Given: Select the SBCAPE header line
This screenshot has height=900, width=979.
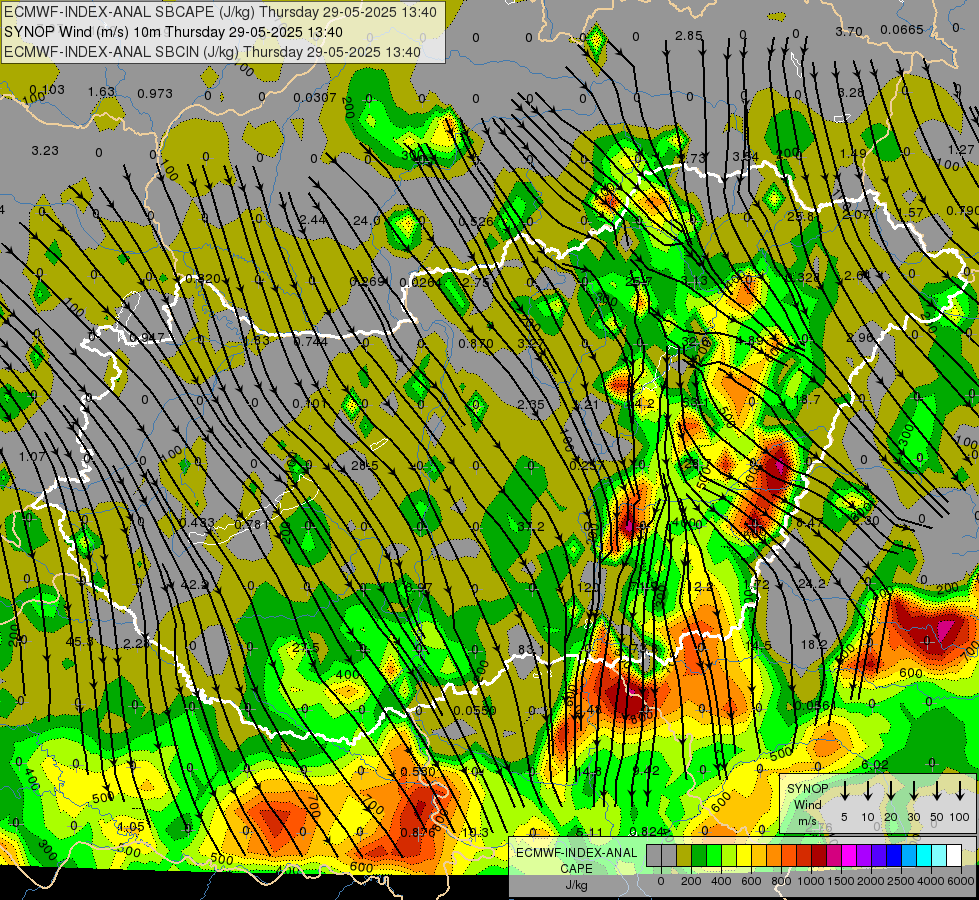Looking at the screenshot, I should [x=220, y=12].
